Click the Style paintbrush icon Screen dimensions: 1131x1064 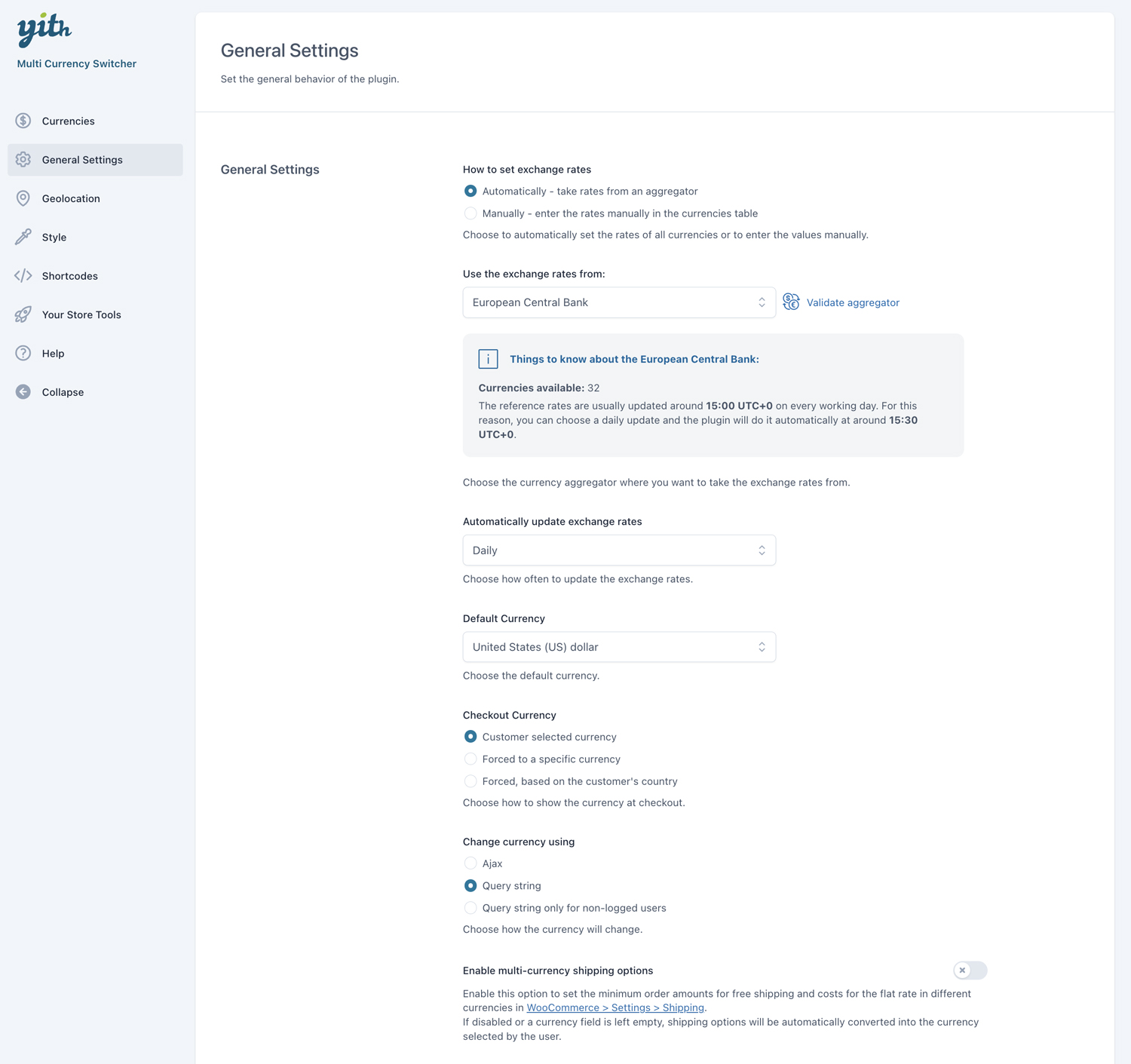pos(23,237)
